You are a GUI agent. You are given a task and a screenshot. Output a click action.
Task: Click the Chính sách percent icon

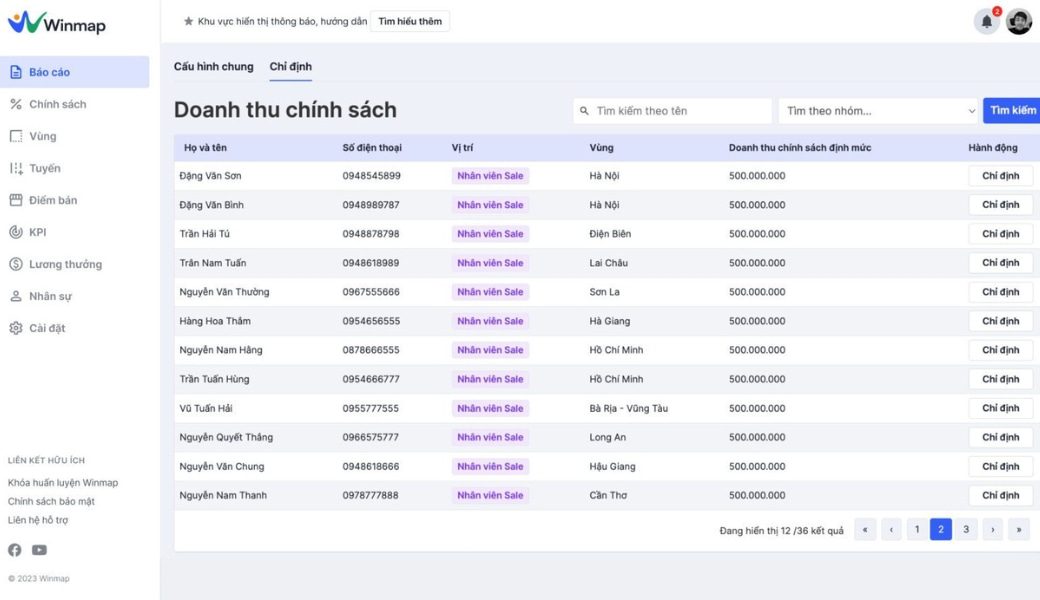pyautogui.click(x=16, y=104)
